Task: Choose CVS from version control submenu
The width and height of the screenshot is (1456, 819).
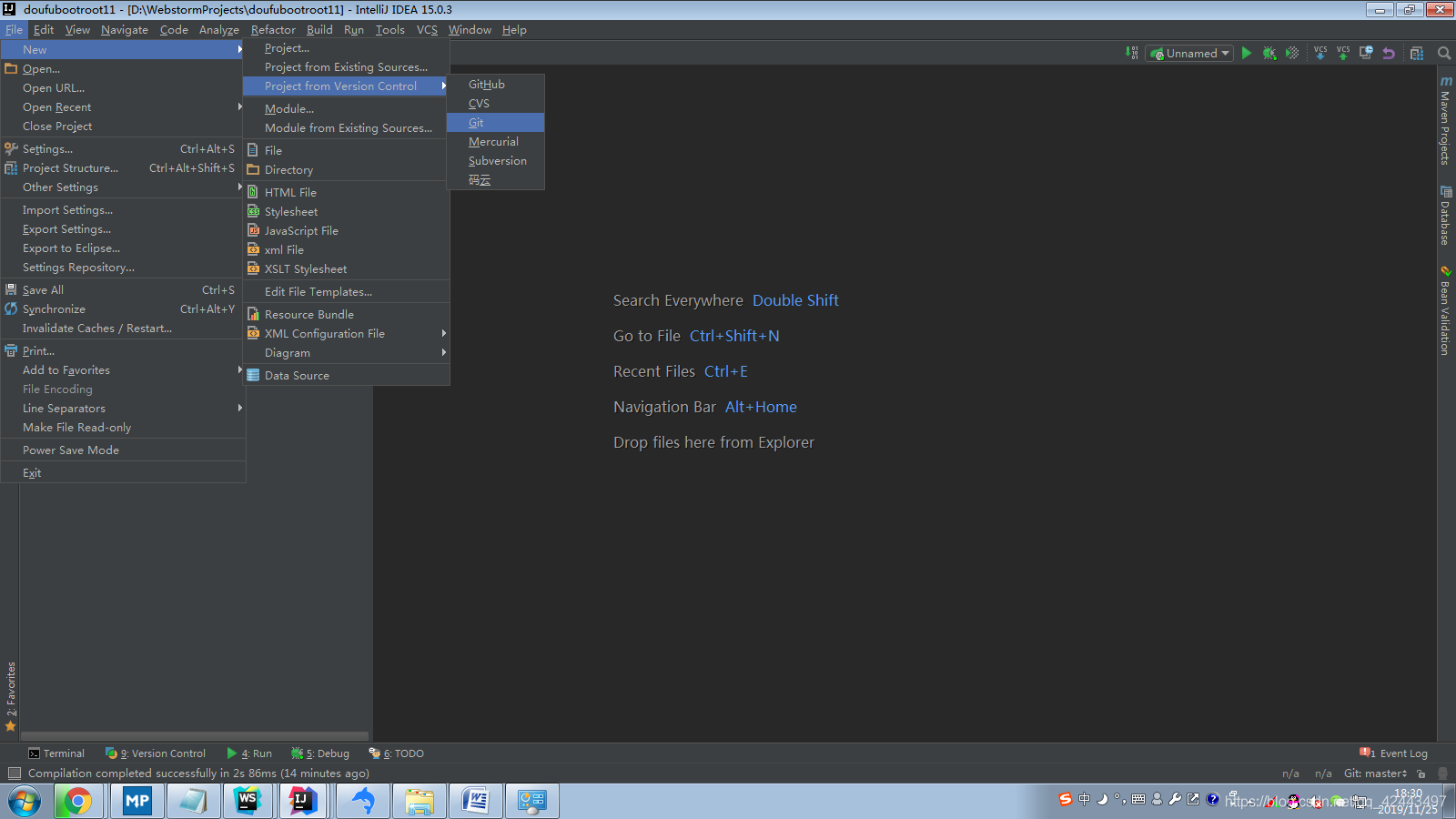Action: 496,104
